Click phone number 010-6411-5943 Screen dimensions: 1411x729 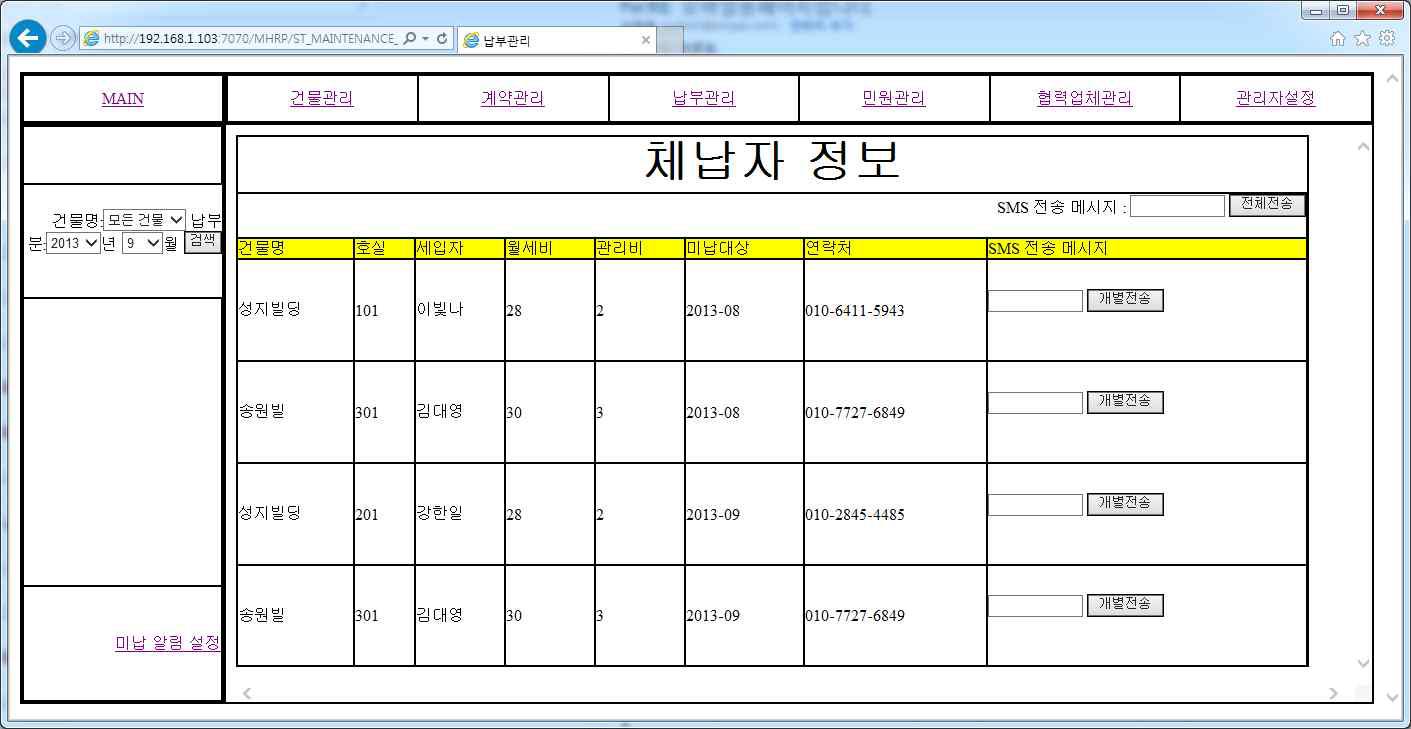854,311
